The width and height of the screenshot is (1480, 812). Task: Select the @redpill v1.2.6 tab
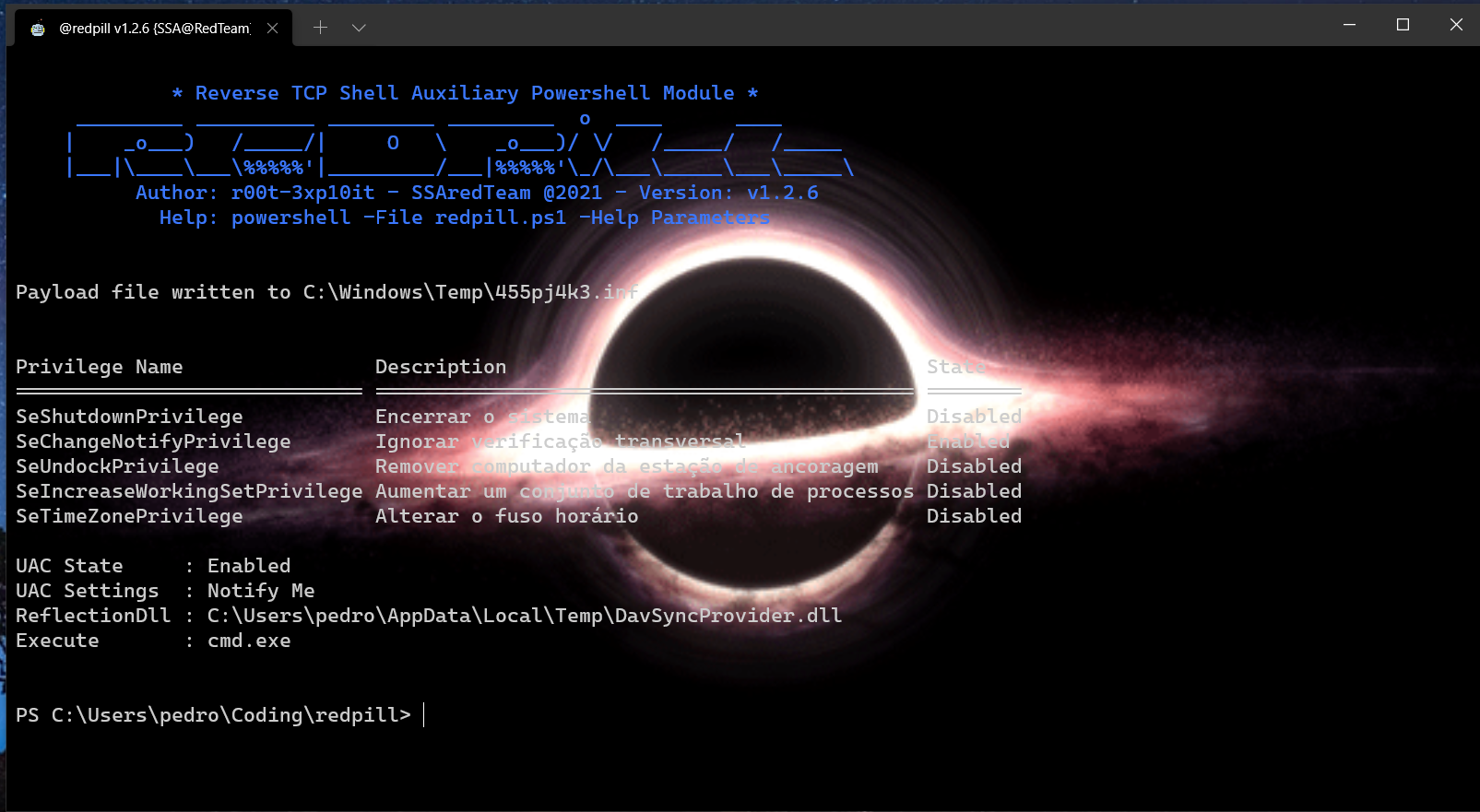(154, 28)
